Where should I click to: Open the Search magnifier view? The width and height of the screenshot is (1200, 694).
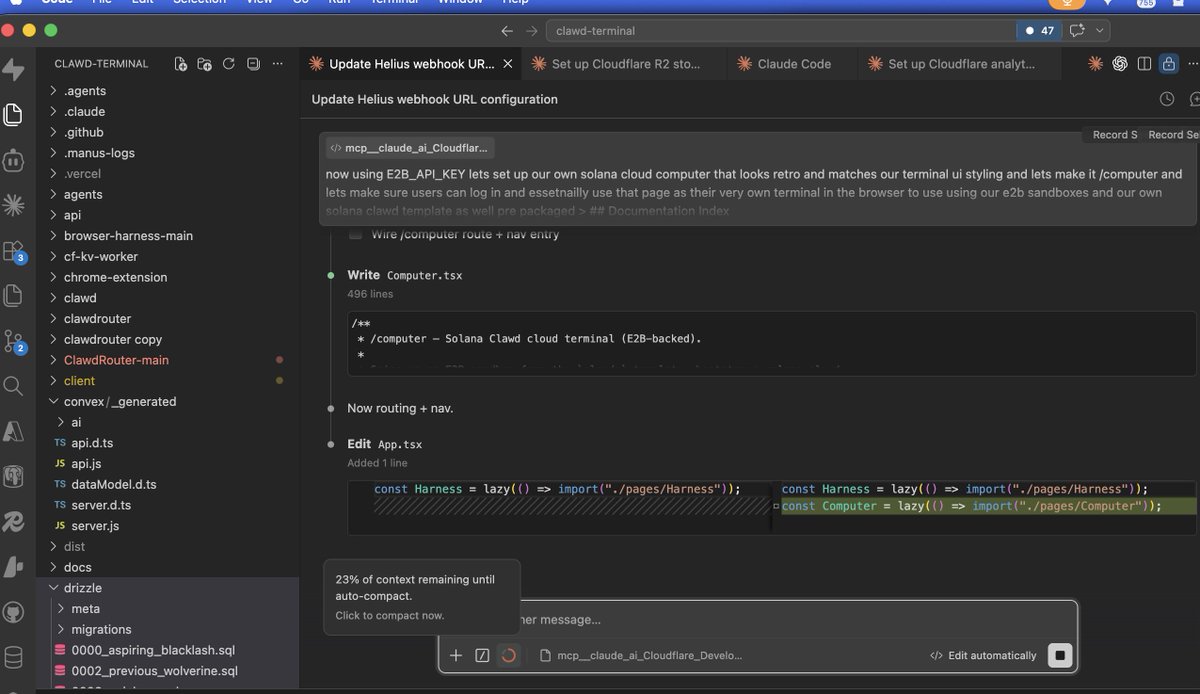point(13,386)
